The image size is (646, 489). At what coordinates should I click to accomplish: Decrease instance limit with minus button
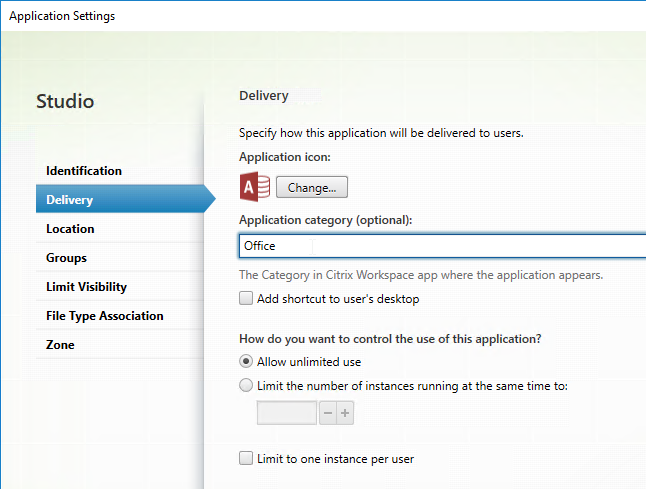coord(328,413)
